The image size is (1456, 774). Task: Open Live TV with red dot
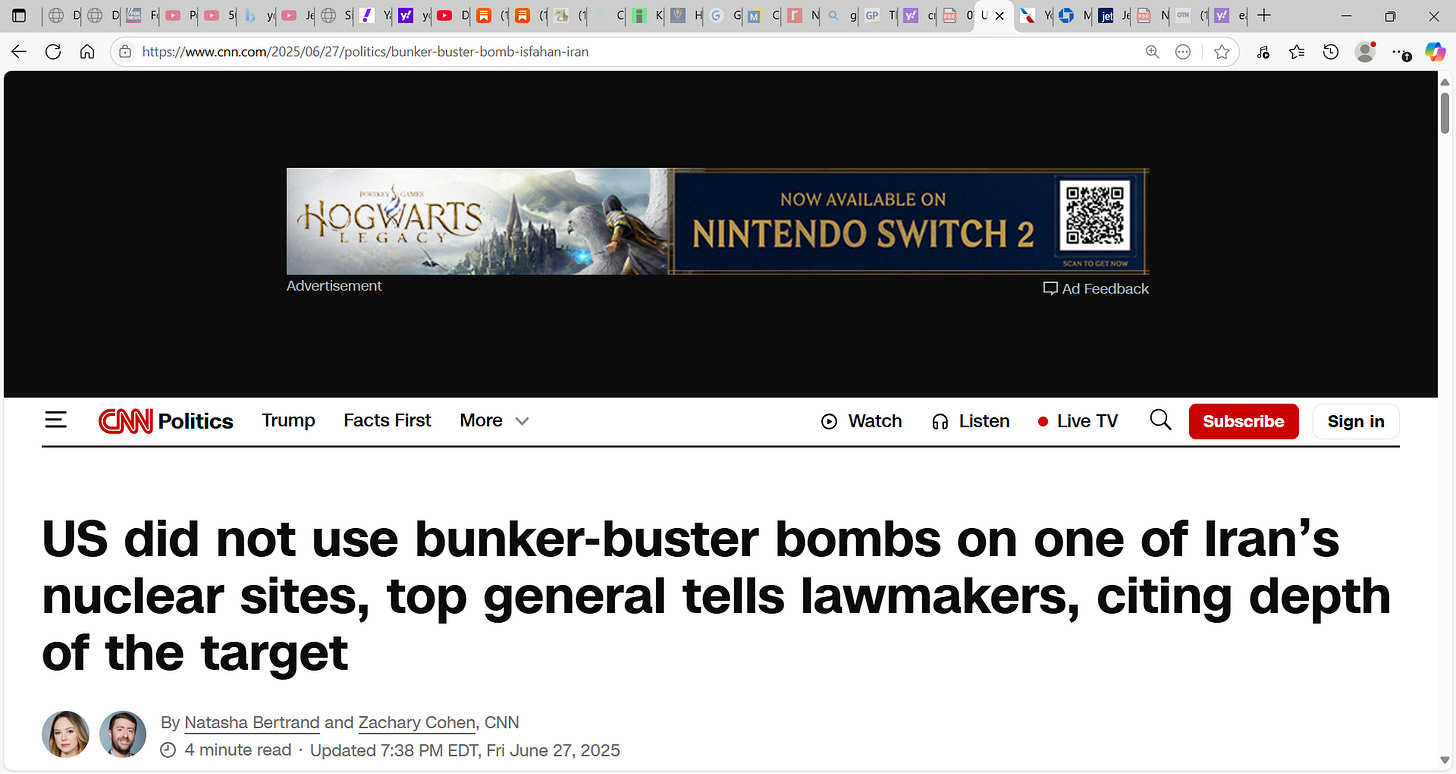click(x=1078, y=421)
